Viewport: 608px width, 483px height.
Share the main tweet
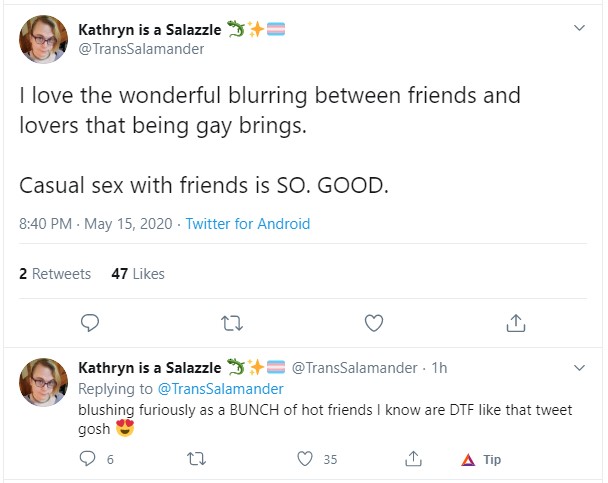[516, 323]
